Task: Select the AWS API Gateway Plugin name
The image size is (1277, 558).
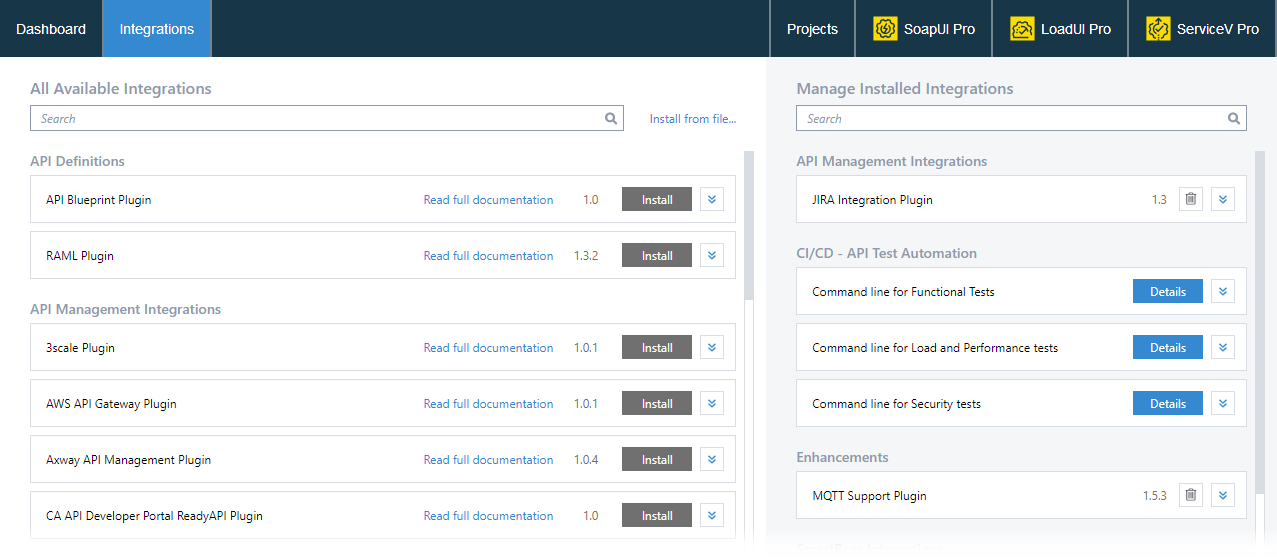Action: (111, 403)
